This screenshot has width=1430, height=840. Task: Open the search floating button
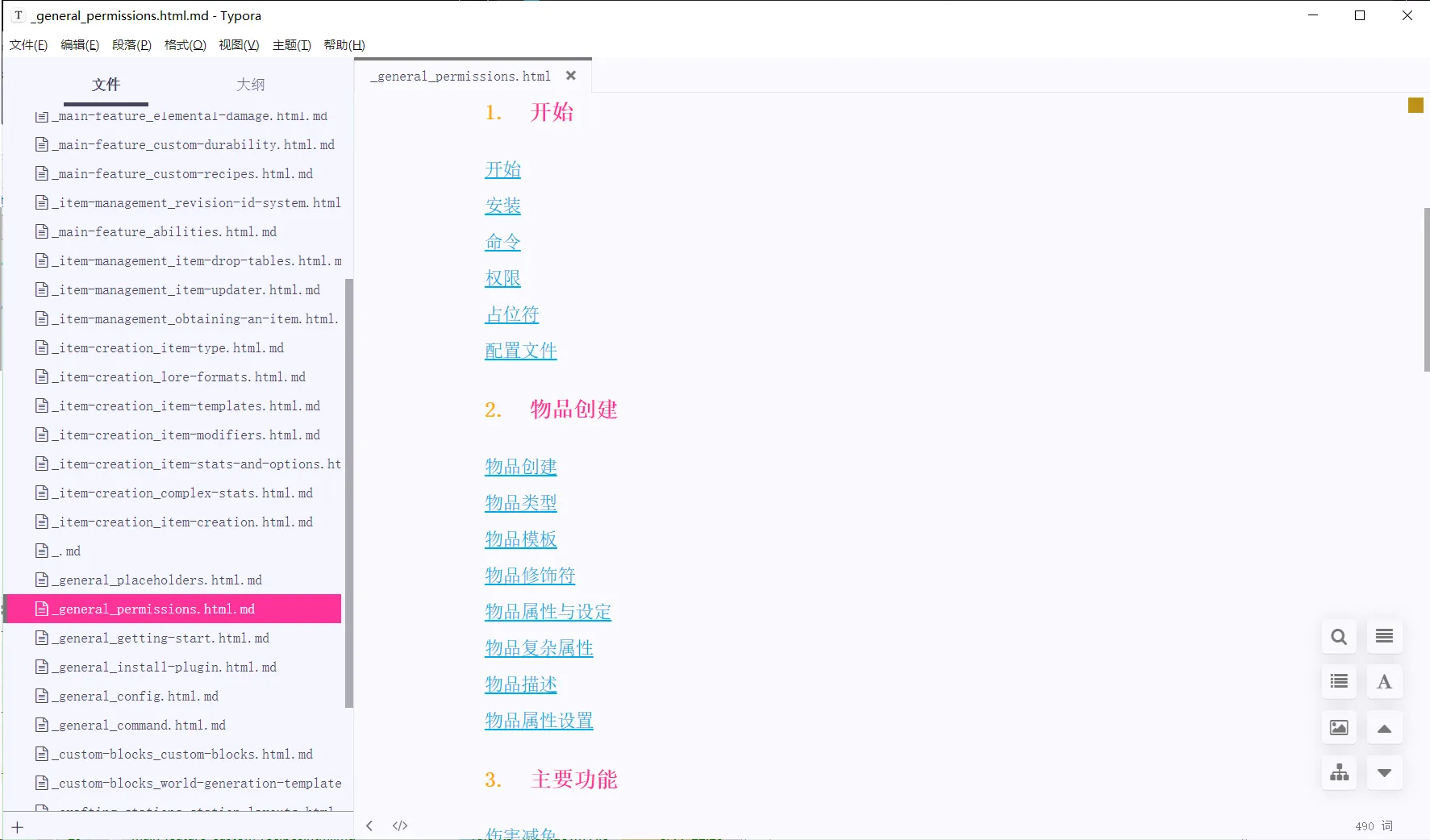[x=1339, y=637]
